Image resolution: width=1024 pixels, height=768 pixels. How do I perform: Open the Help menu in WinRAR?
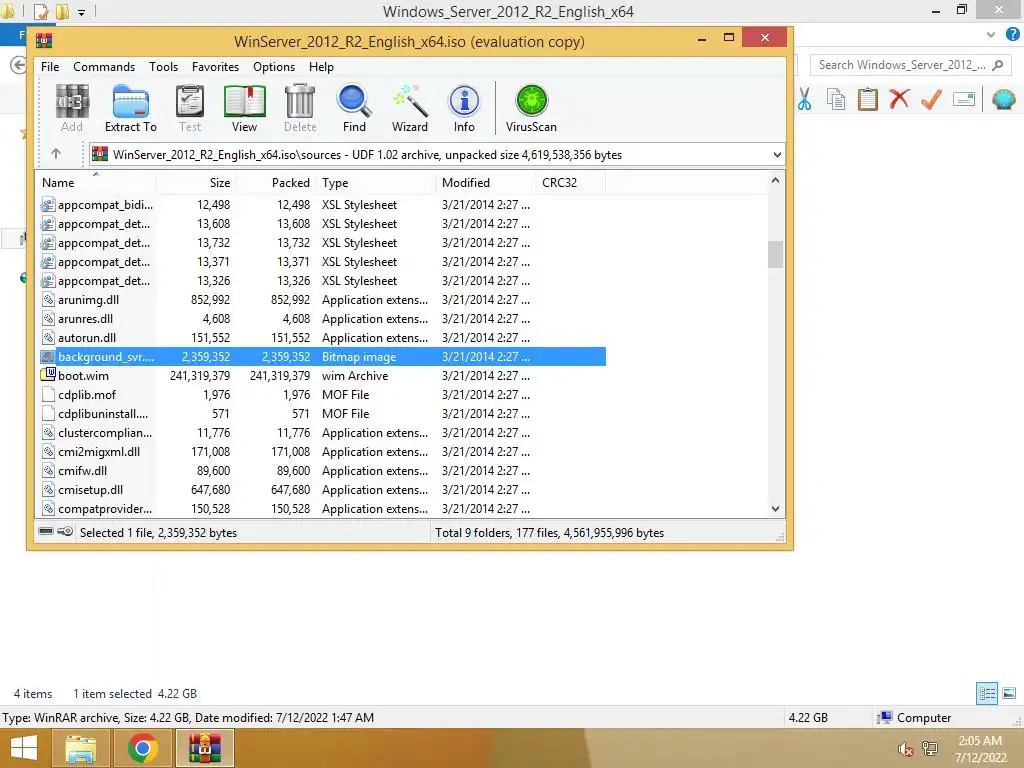321,67
